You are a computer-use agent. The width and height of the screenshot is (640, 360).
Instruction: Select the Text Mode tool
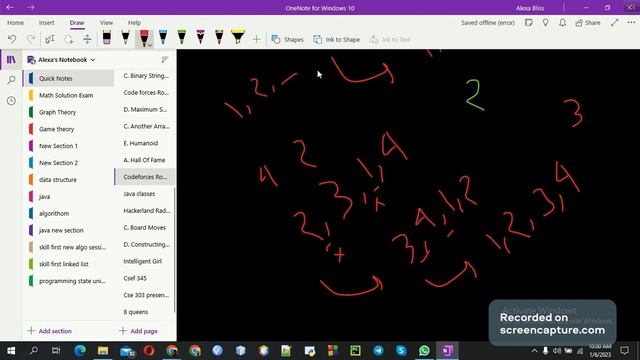[50, 39]
